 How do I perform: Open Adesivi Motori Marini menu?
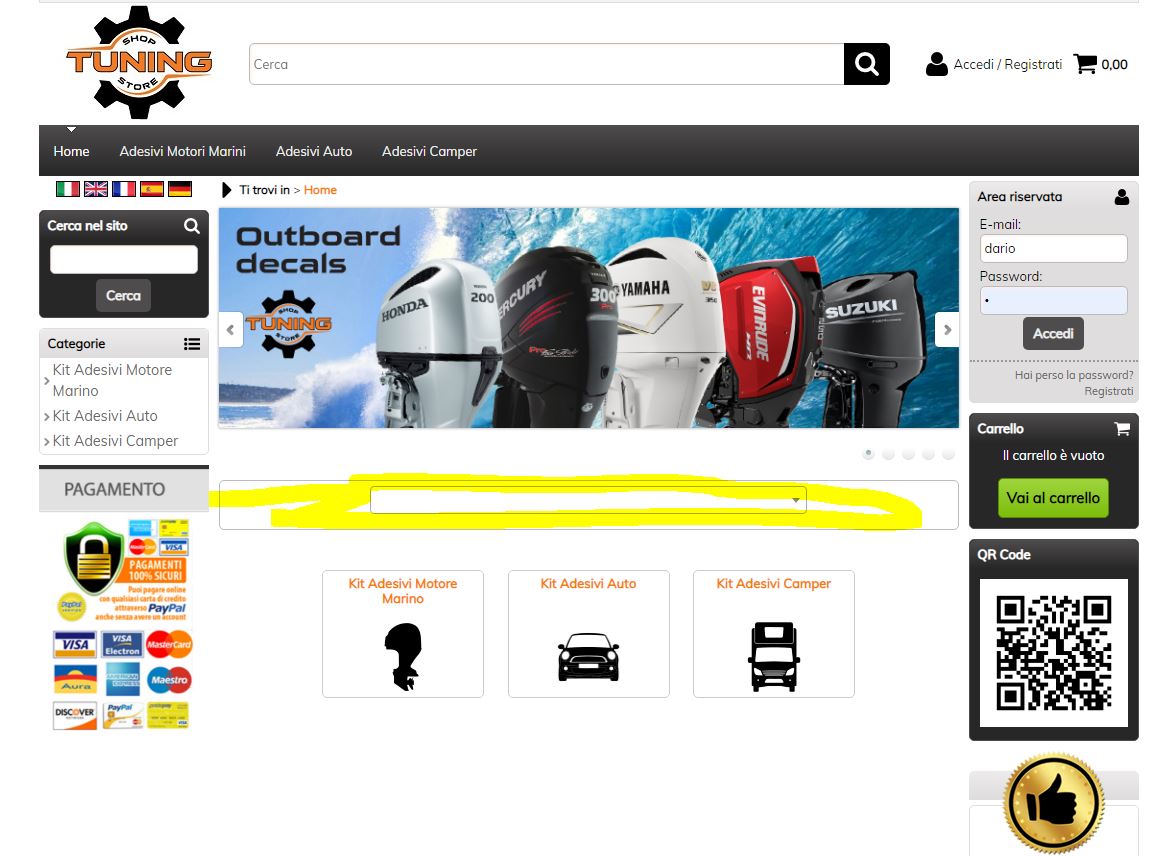coord(183,151)
